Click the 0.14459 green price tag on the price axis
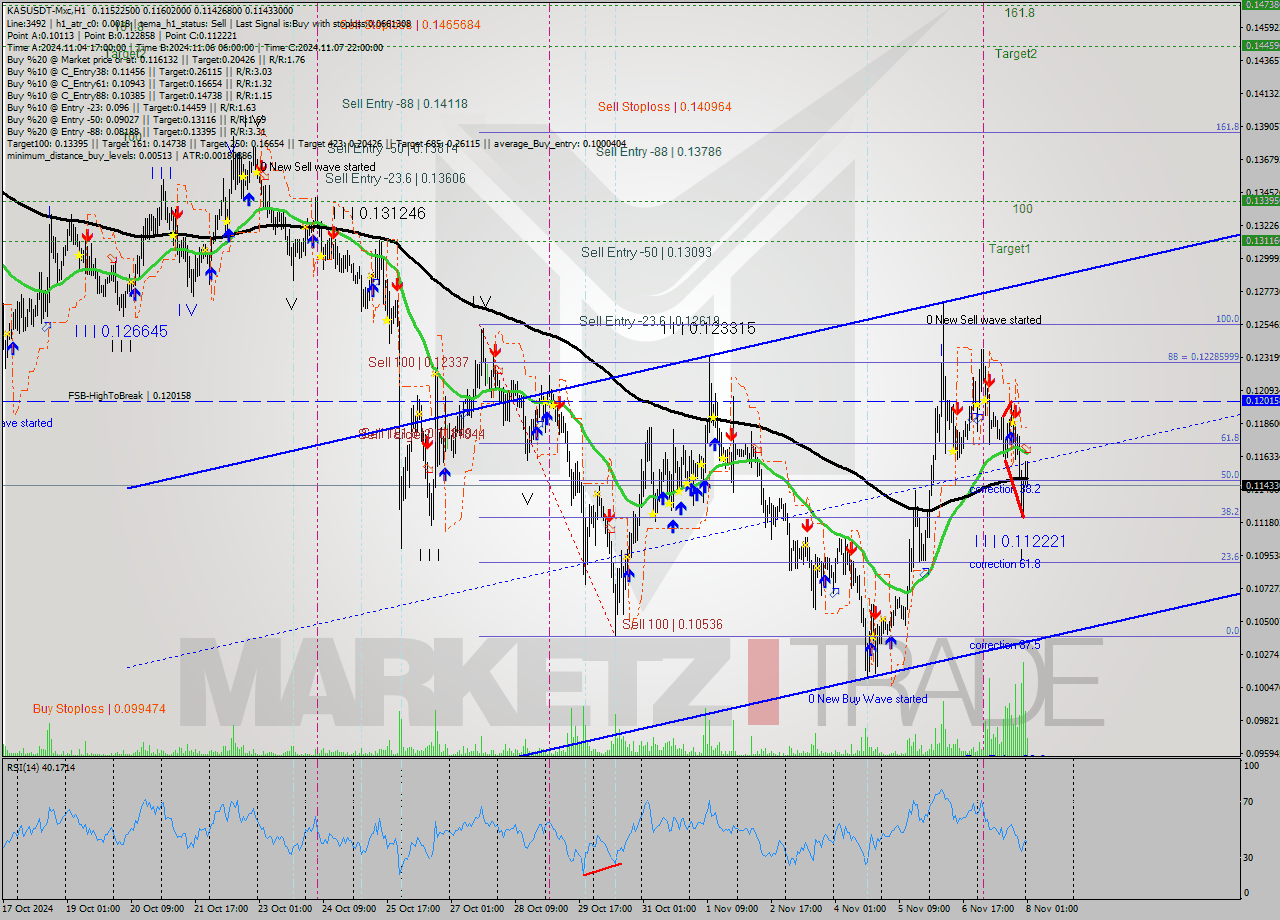Viewport: 1280px width, 920px height. [1259, 45]
